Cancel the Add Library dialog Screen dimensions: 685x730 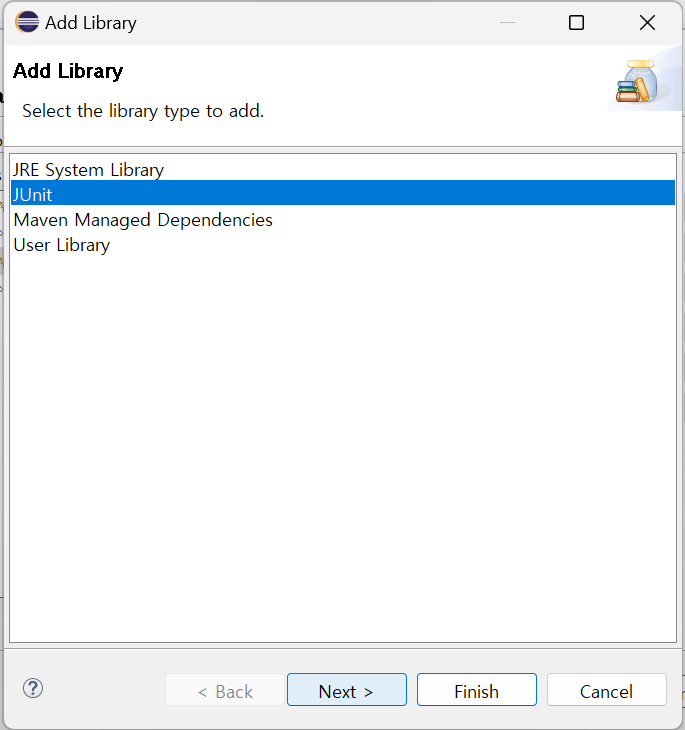[606, 689]
